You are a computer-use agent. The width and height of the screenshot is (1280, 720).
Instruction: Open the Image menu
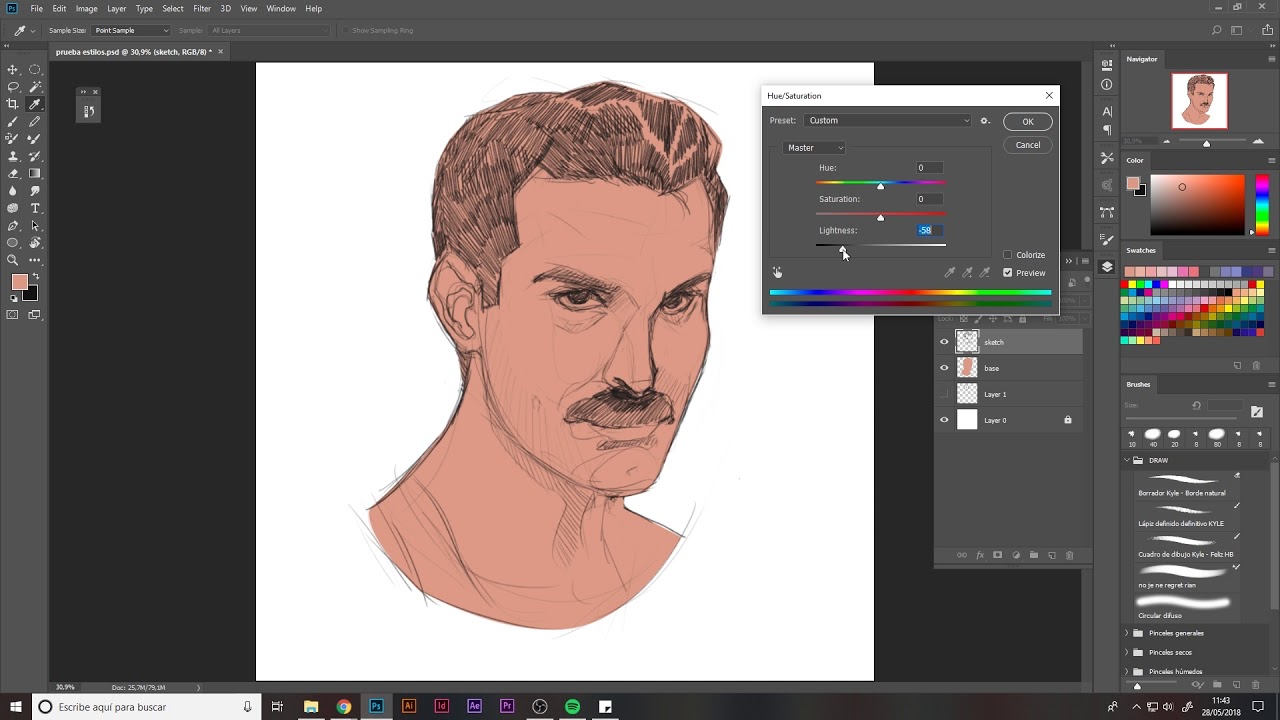(87, 9)
